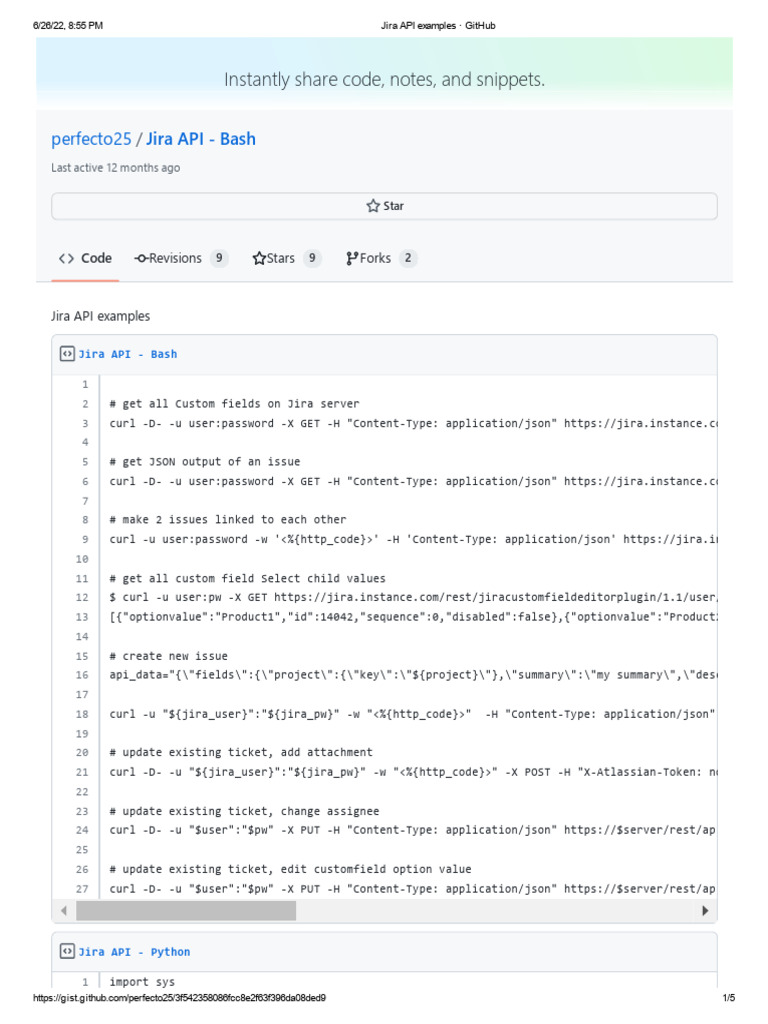Click the Forks branch icon

[x=352, y=258]
